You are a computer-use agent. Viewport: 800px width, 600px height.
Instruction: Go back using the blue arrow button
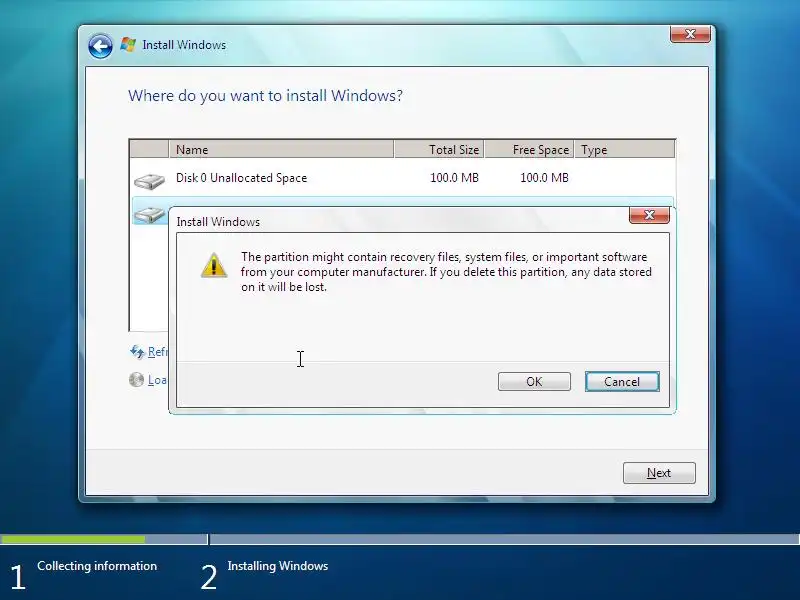click(x=100, y=46)
